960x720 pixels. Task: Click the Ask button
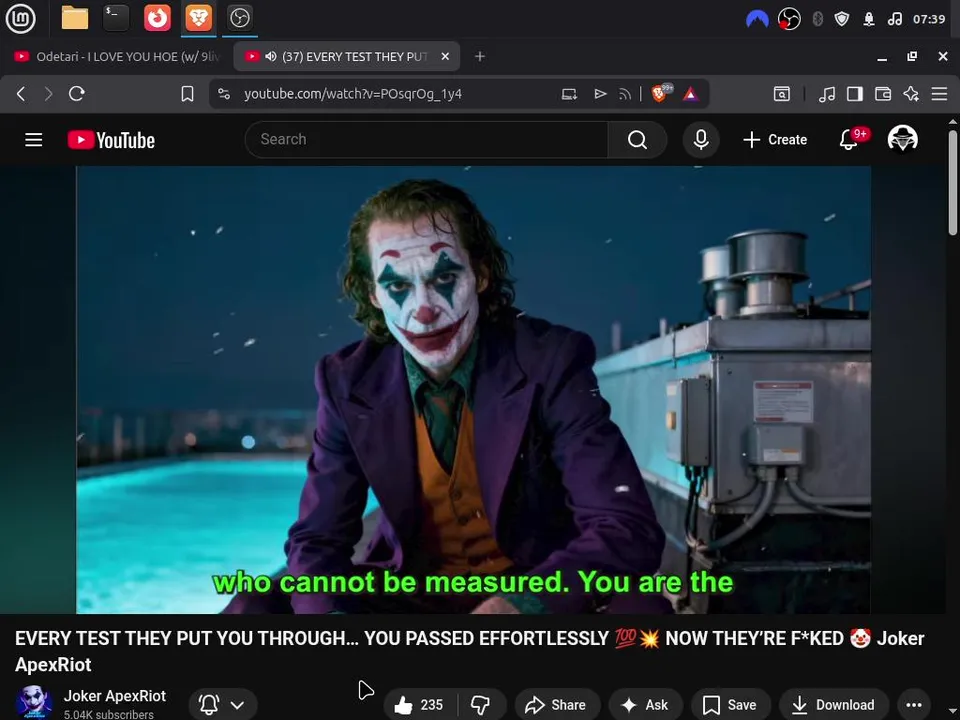(645, 705)
